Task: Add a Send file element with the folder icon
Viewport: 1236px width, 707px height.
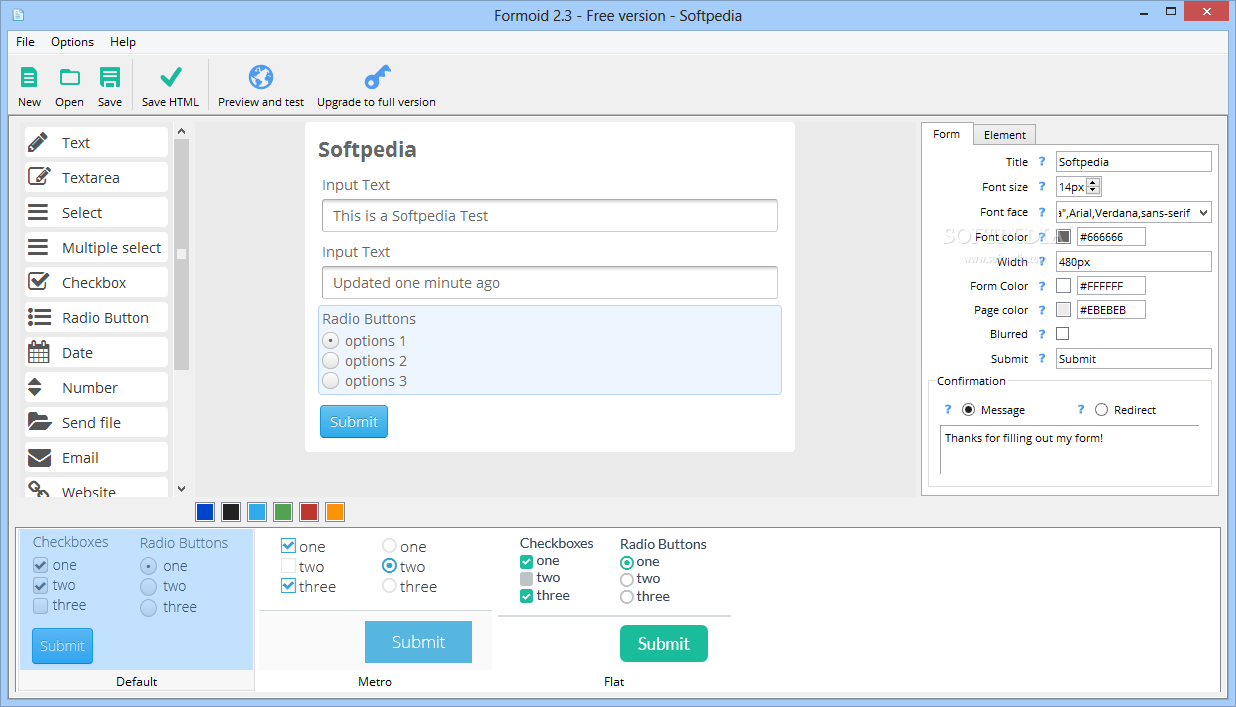Action: point(96,422)
